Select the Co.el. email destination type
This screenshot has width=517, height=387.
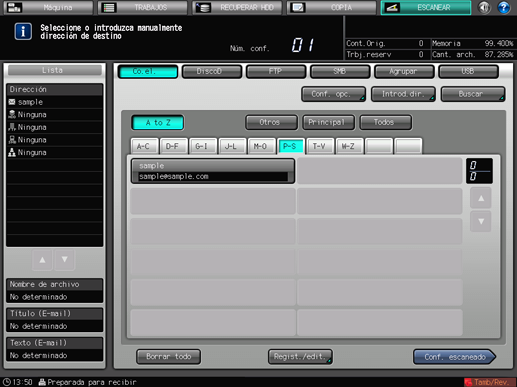[x=148, y=71]
